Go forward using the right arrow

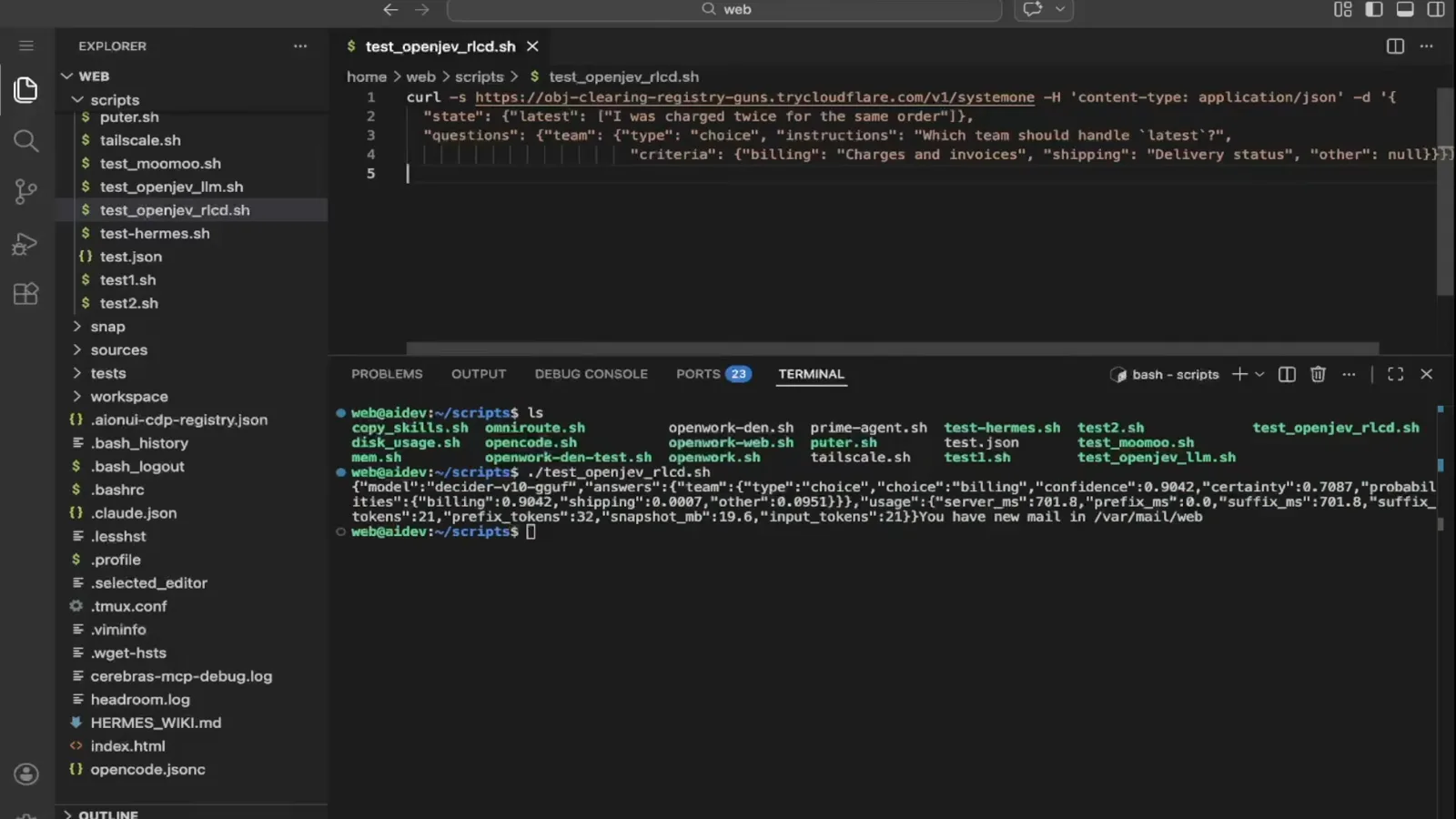(421, 9)
